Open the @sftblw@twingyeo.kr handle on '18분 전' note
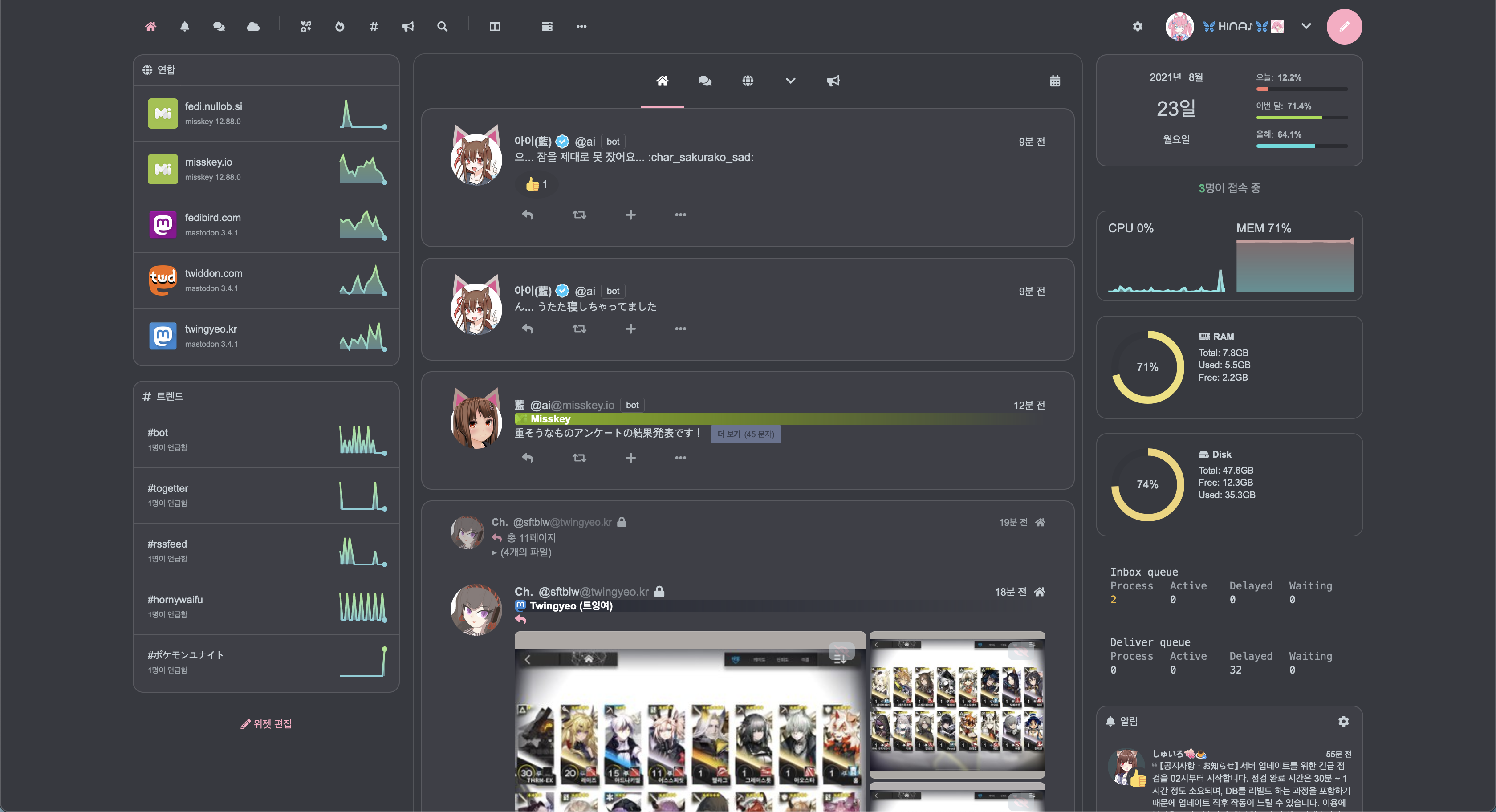 (x=594, y=592)
